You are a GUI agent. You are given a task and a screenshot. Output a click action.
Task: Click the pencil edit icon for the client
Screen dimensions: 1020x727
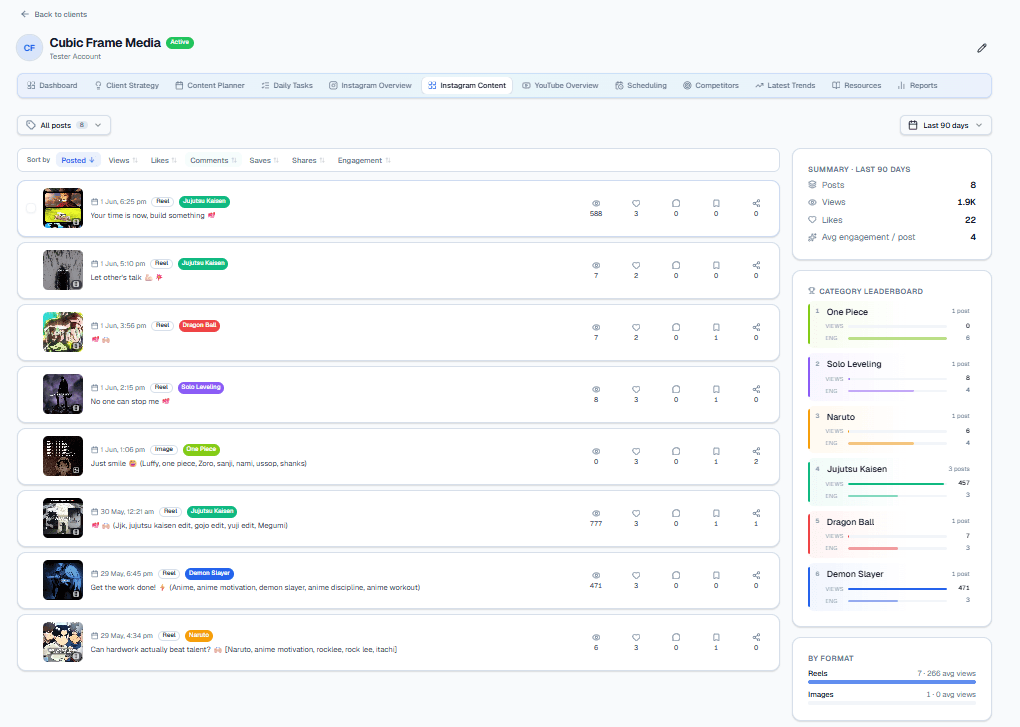(982, 48)
